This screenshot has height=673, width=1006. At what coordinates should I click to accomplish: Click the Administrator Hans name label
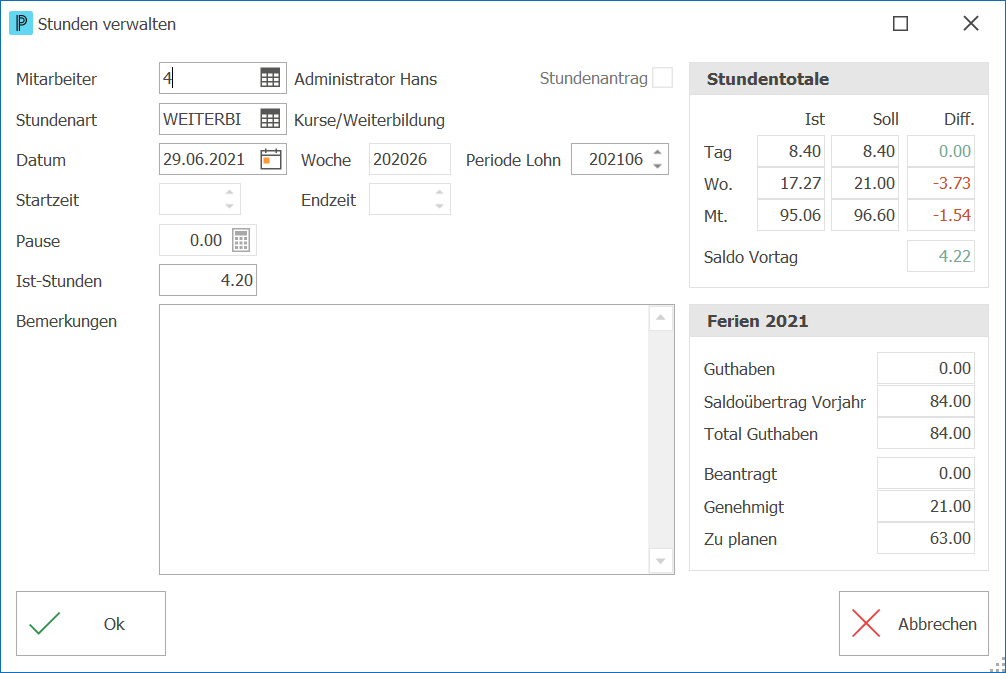(x=366, y=79)
